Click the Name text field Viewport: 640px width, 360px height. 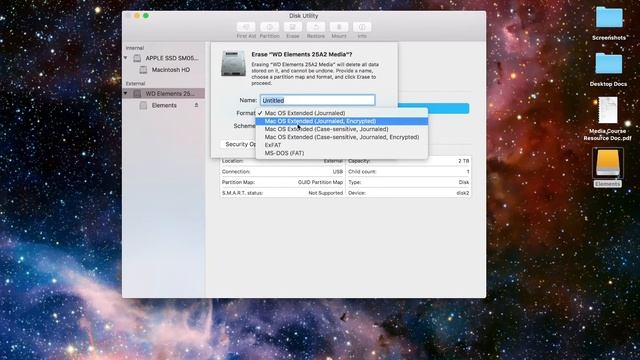point(318,100)
